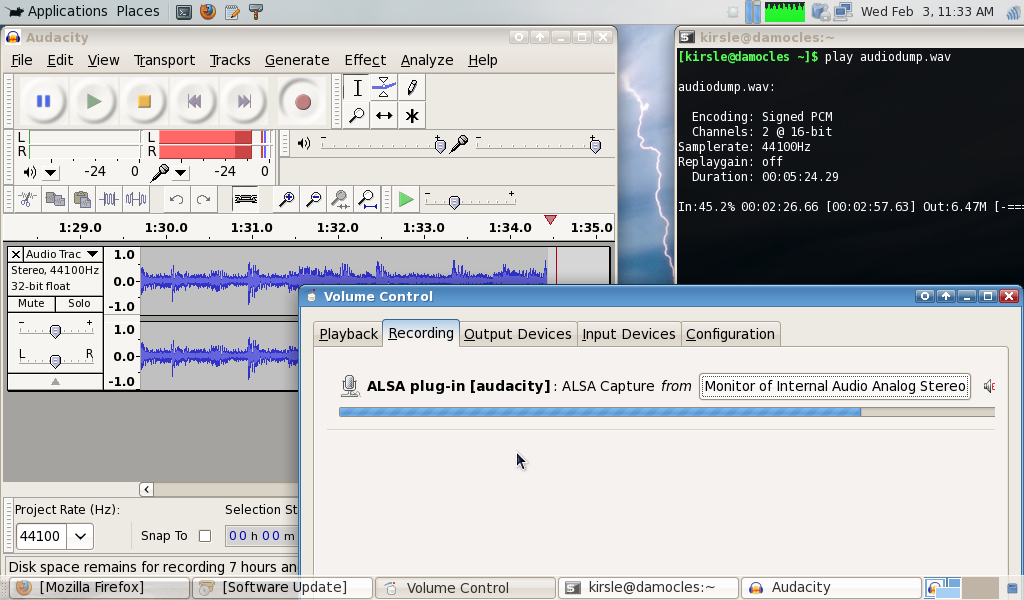Fit project in window icon
1024x600 pixels.
[x=368, y=199]
